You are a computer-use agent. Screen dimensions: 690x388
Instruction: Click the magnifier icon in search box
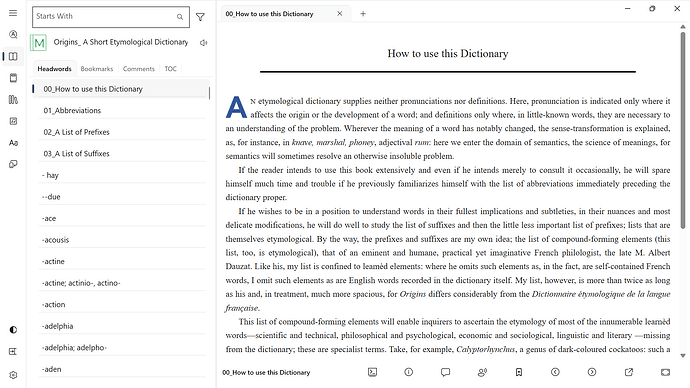tap(180, 17)
